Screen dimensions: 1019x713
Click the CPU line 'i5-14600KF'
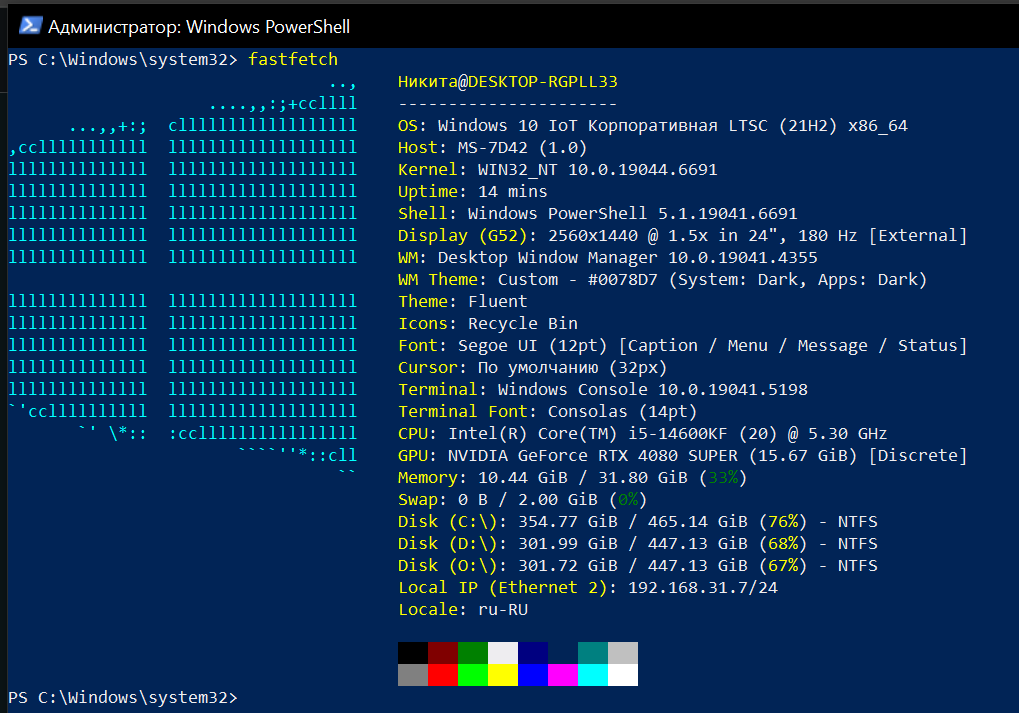(643, 434)
